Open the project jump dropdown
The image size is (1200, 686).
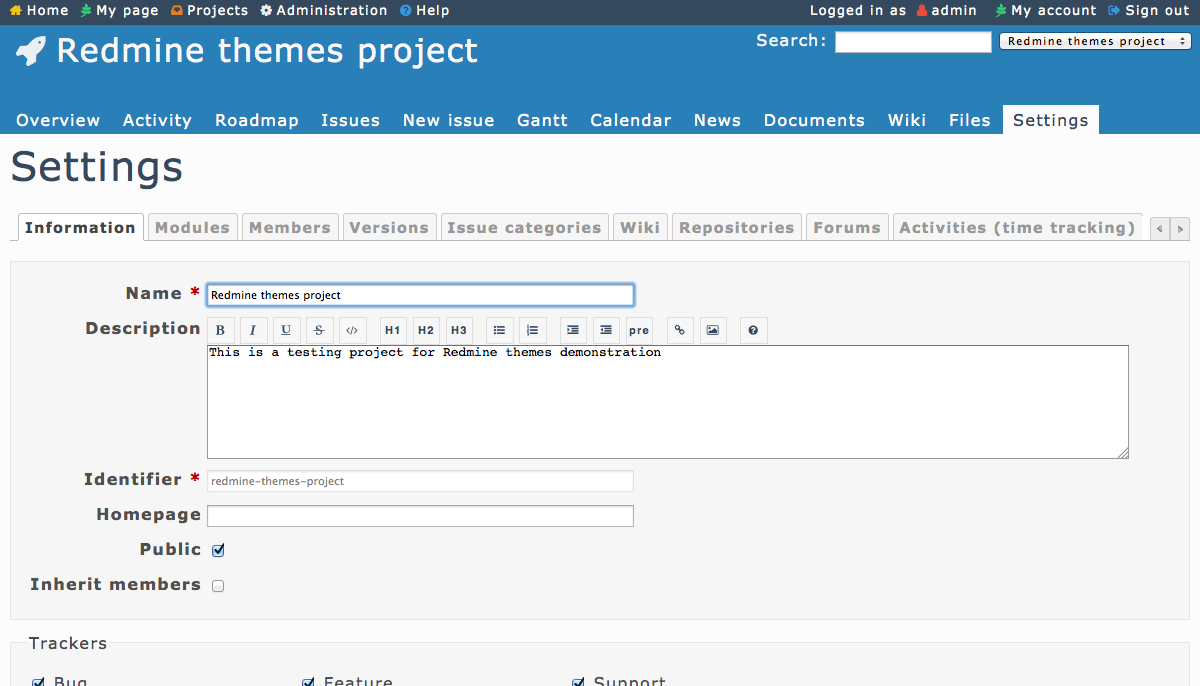(1095, 41)
